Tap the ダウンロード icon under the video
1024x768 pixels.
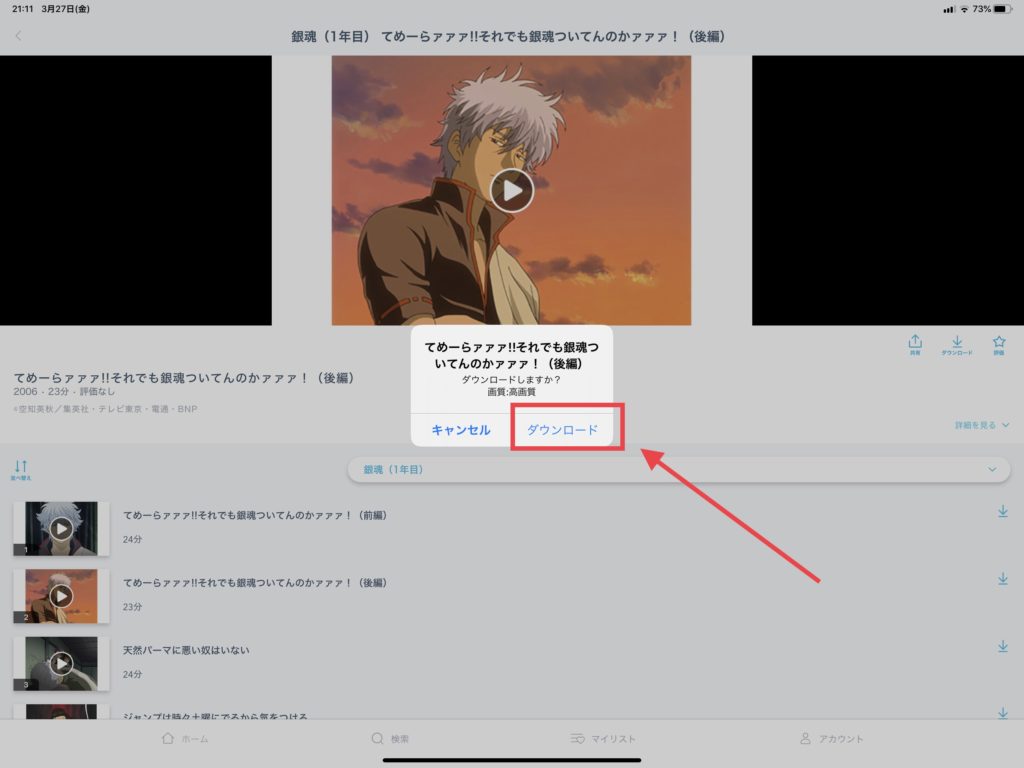click(x=957, y=345)
